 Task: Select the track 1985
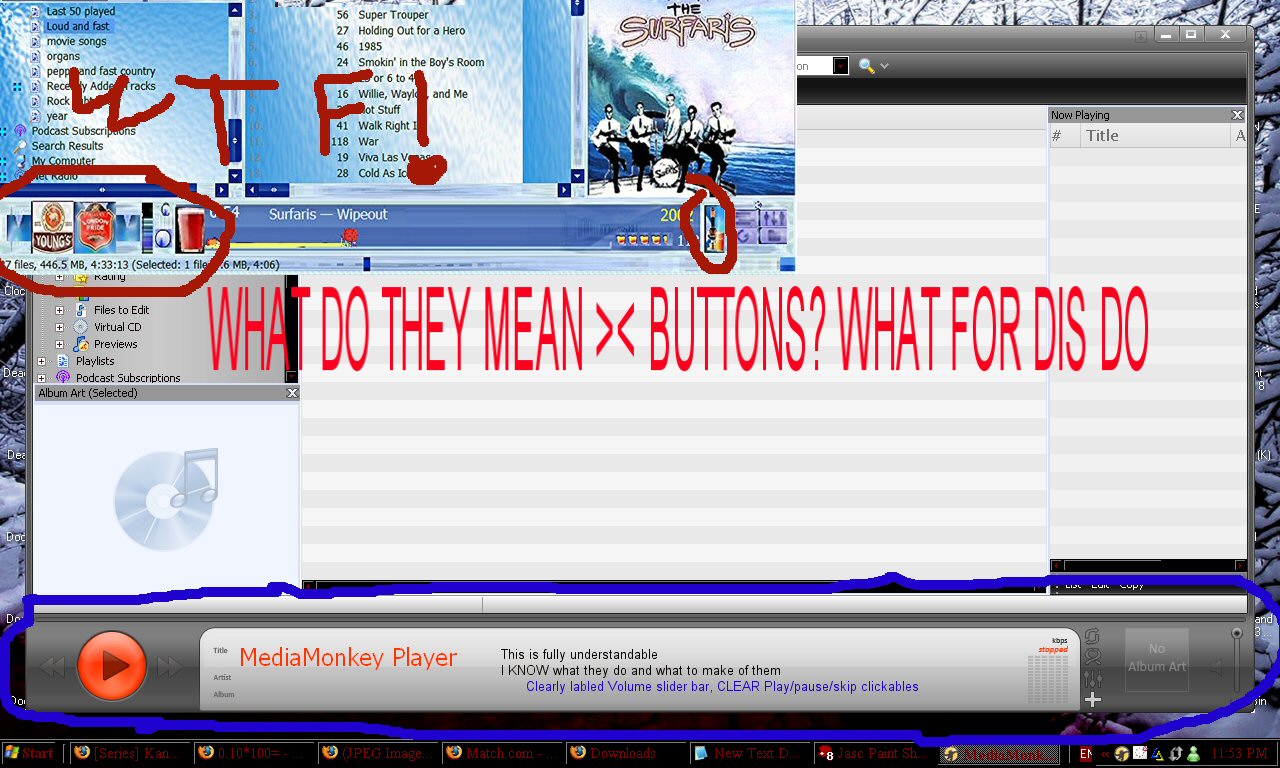(370, 47)
